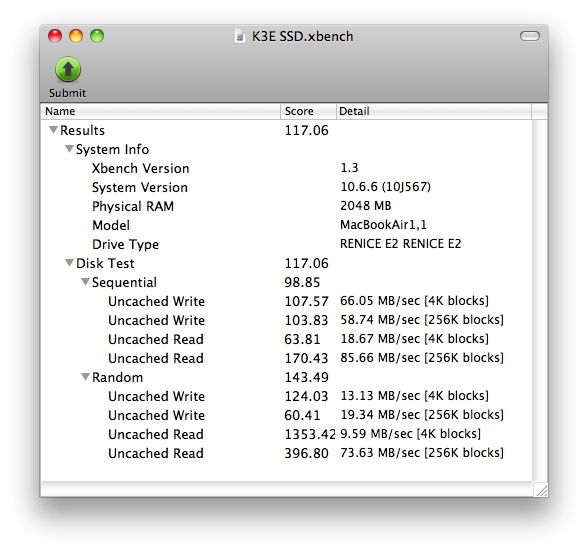
Task: Click the Submit label text
Action: click(x=68, y=93)
